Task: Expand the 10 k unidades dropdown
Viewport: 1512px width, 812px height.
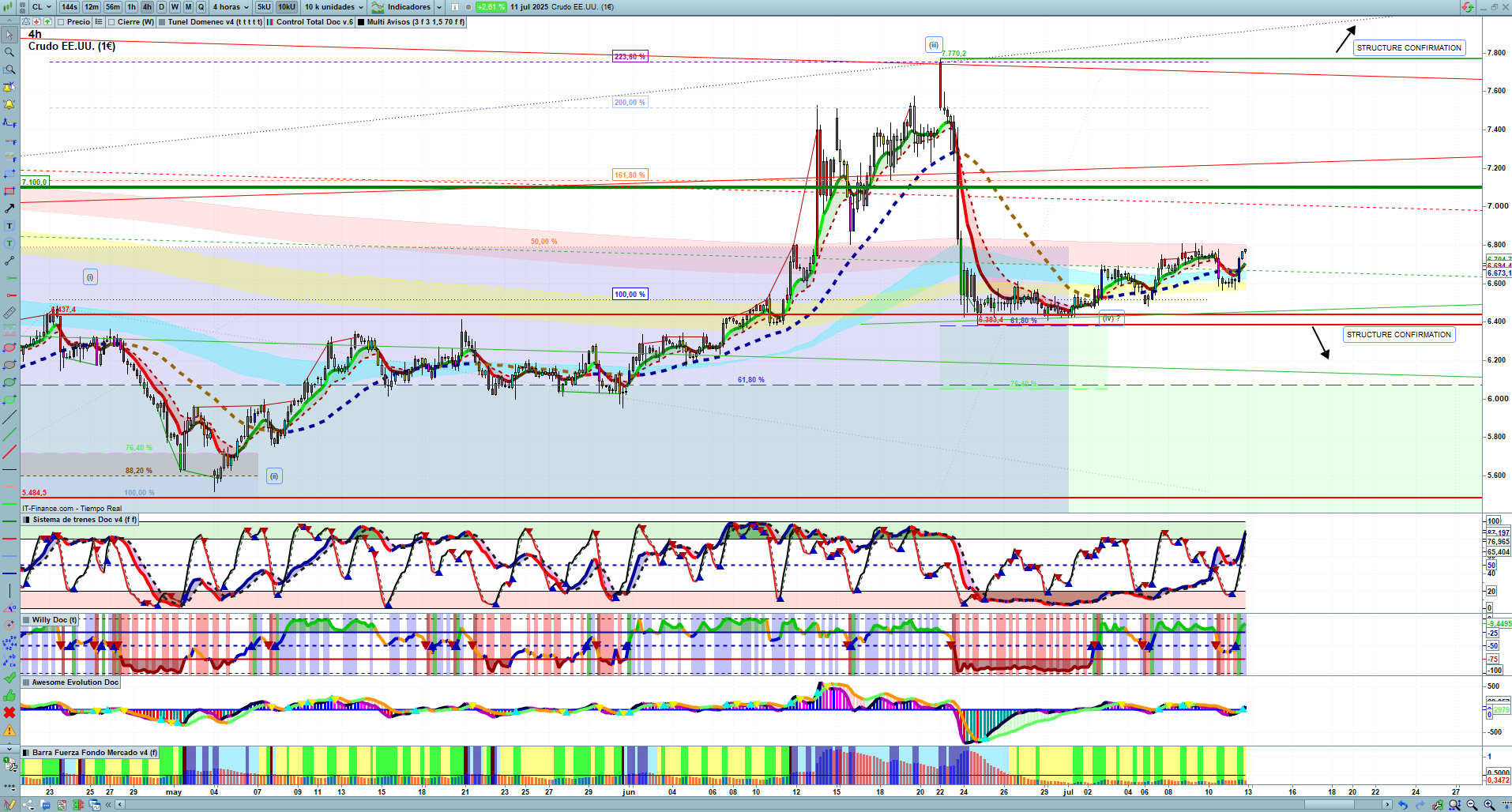Action: point(334,7)
